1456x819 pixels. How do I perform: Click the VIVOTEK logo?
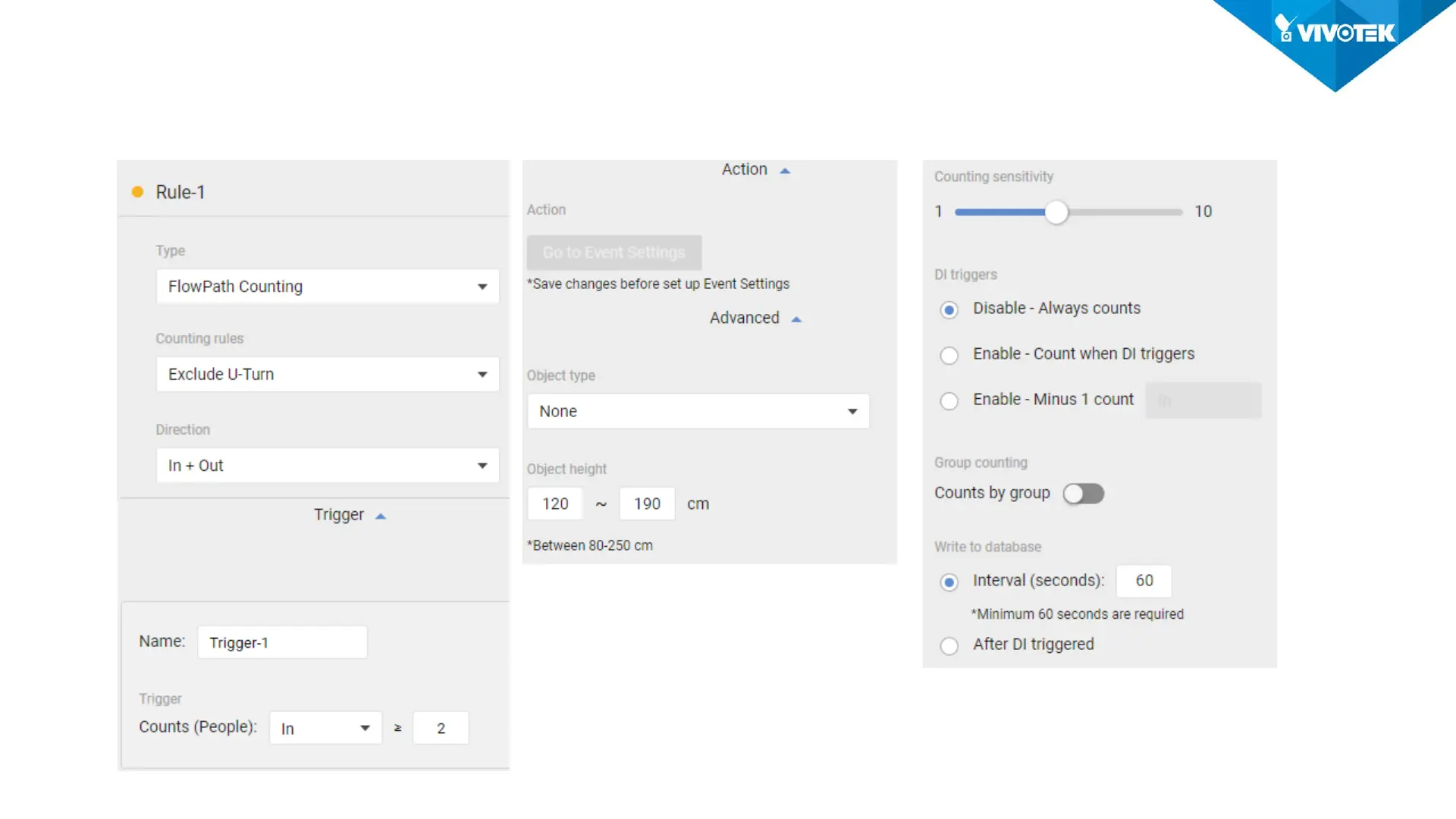pos(1336,32)
